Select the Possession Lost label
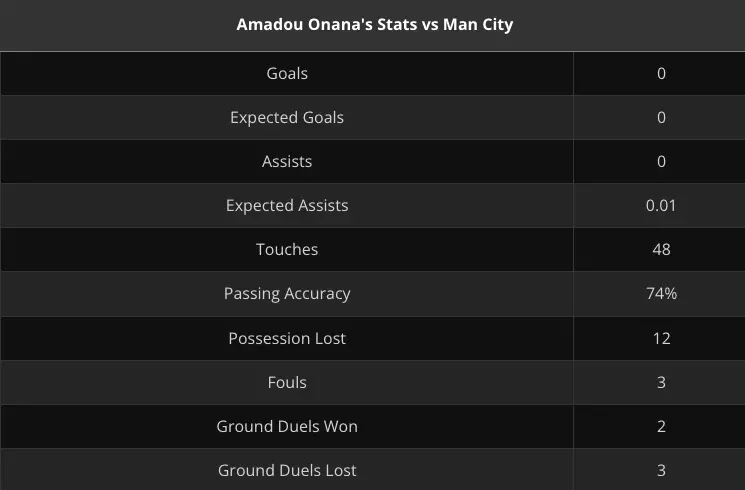The height and width of the screenshot is (490, 745). click(287, 338)
